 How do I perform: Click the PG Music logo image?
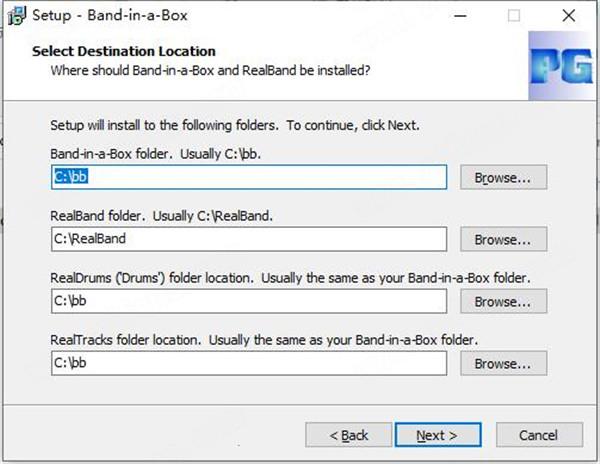point(562,66)
